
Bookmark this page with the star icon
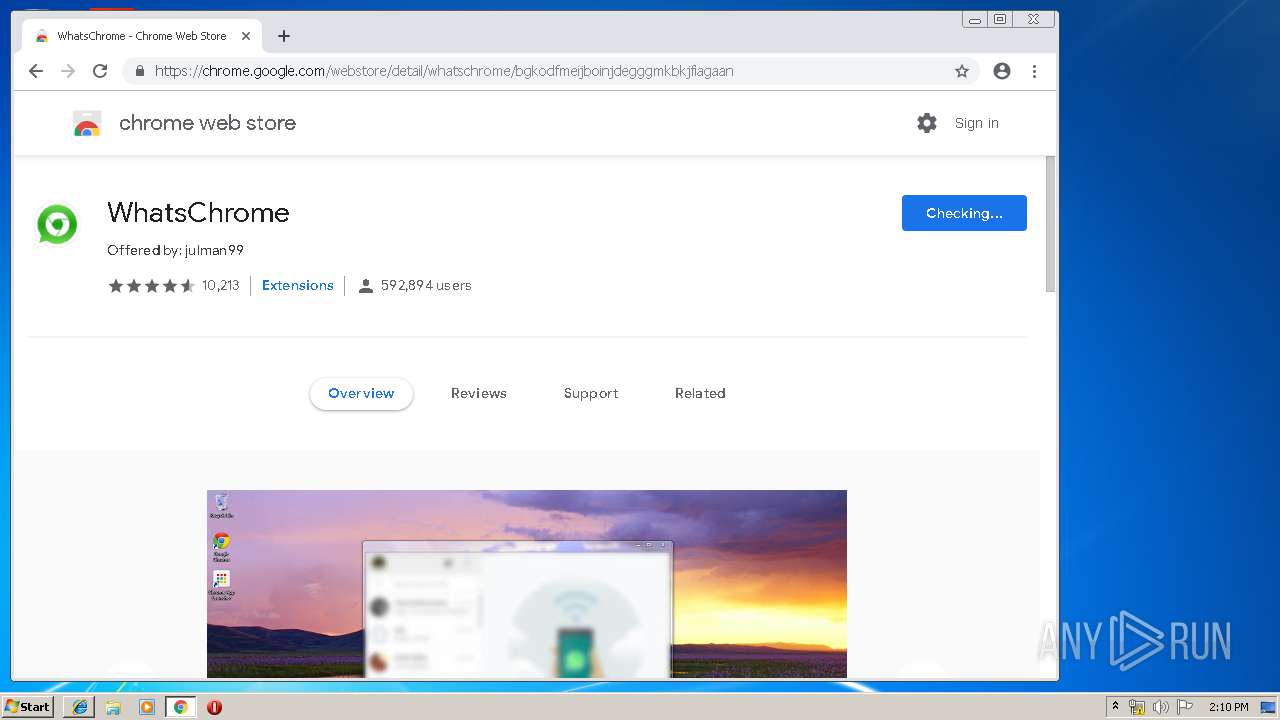962,71
